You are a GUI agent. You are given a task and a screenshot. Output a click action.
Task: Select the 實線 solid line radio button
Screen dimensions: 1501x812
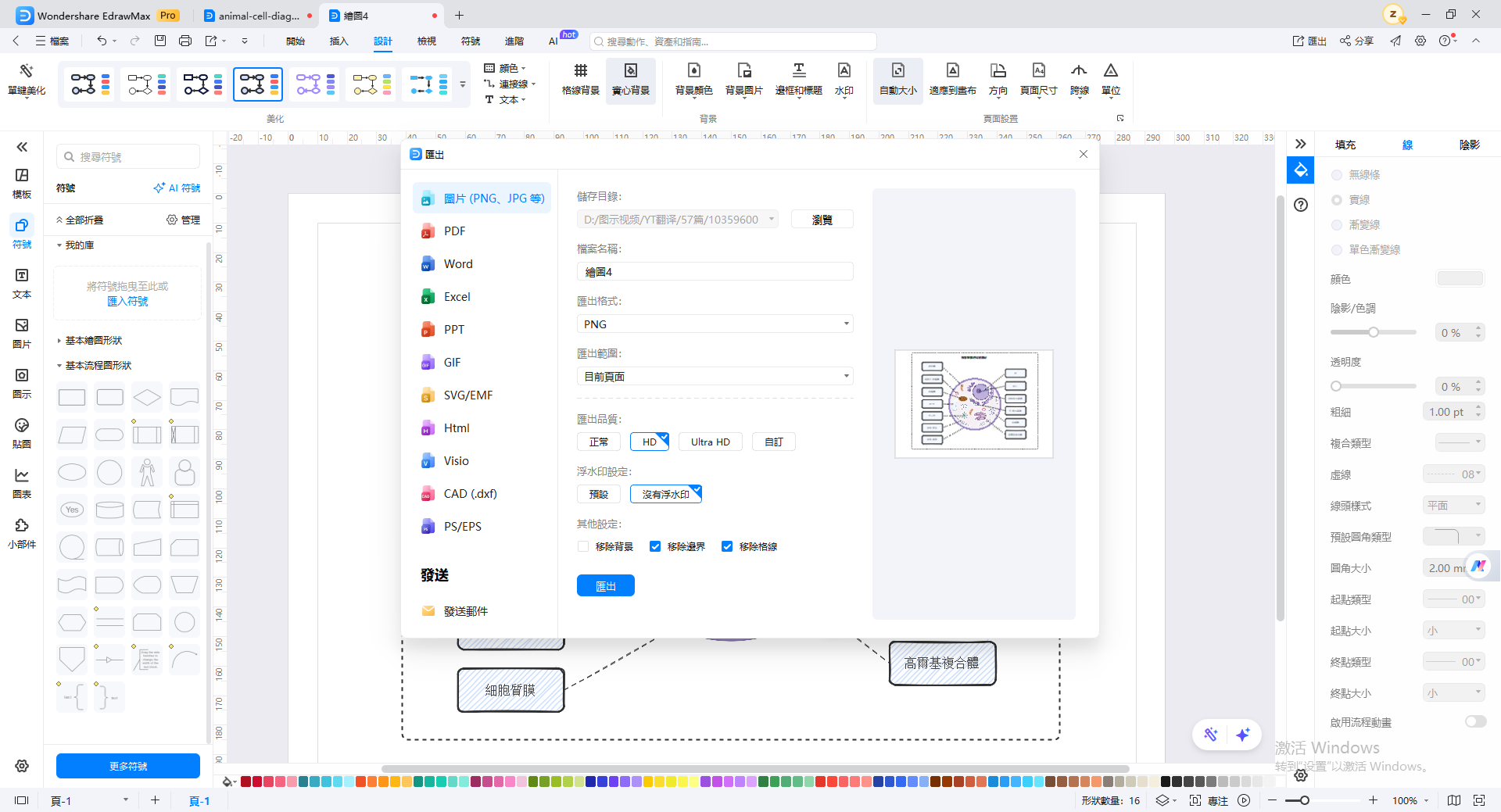1337,200
